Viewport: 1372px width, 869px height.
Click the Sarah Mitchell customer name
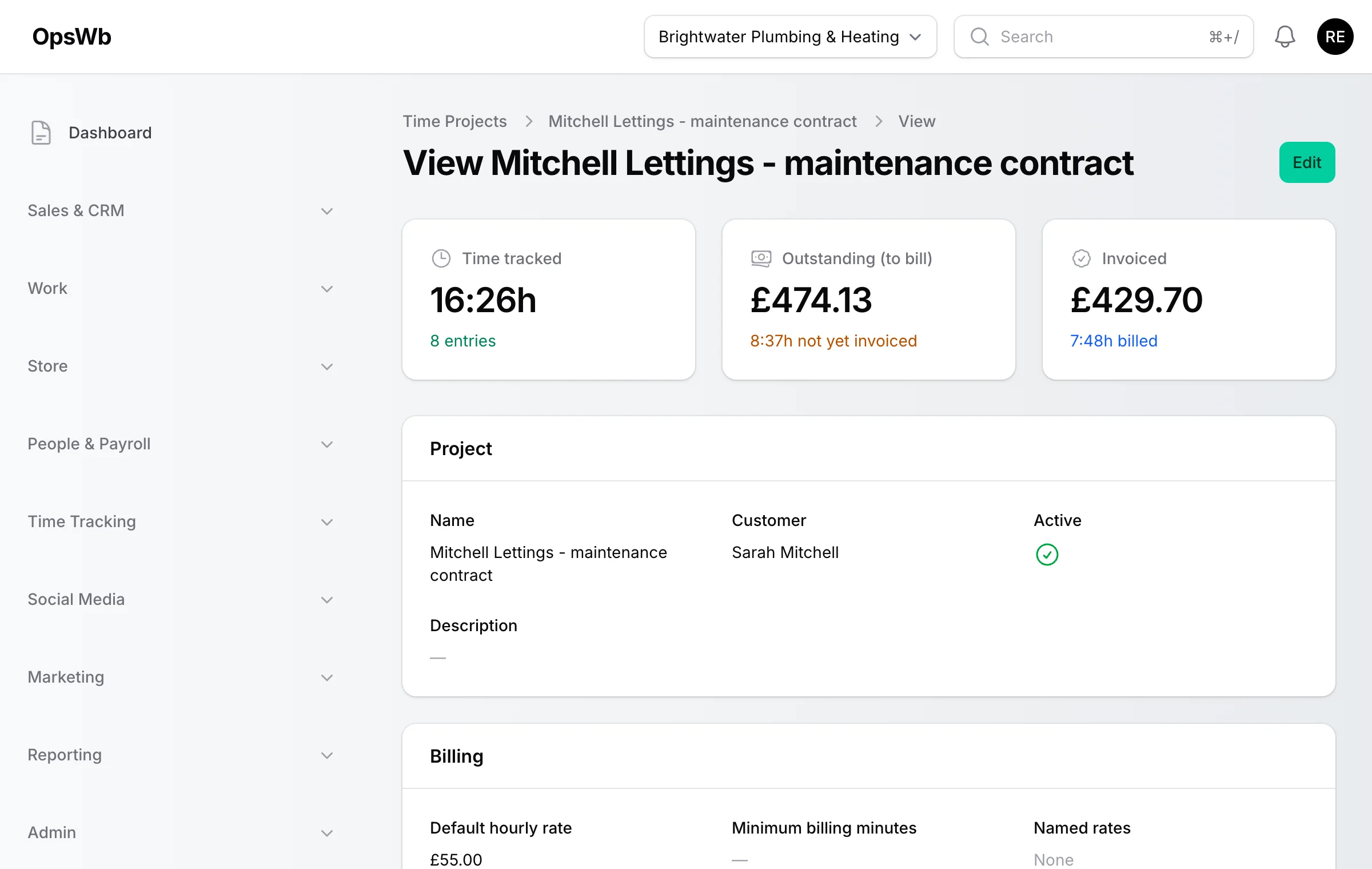click(x=785, y=552)
